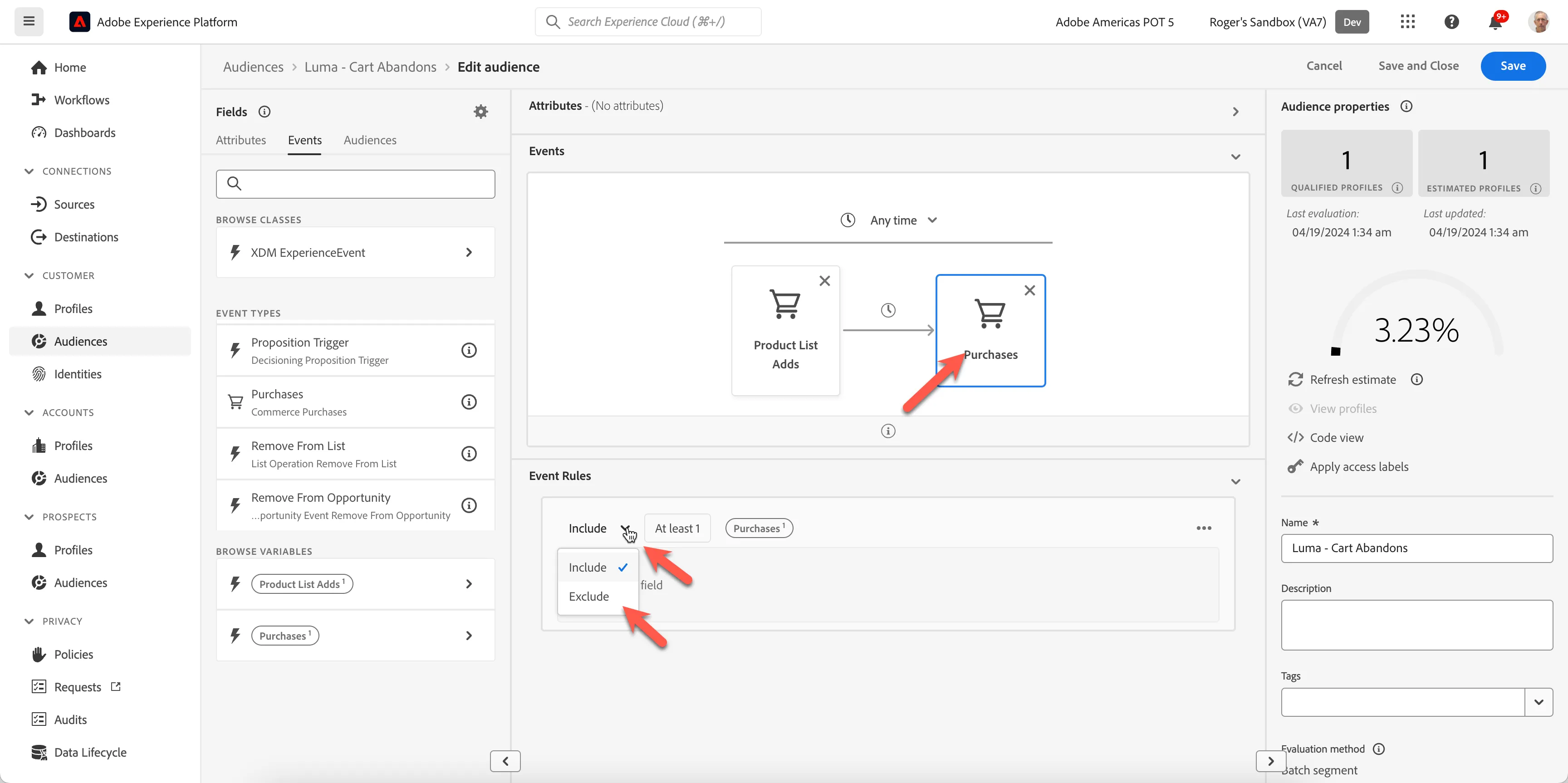Image resolution: width=1568 pixels, height=783 pixels.
Task: Go to Audiences breadcrumb
Action: (253, 67)
